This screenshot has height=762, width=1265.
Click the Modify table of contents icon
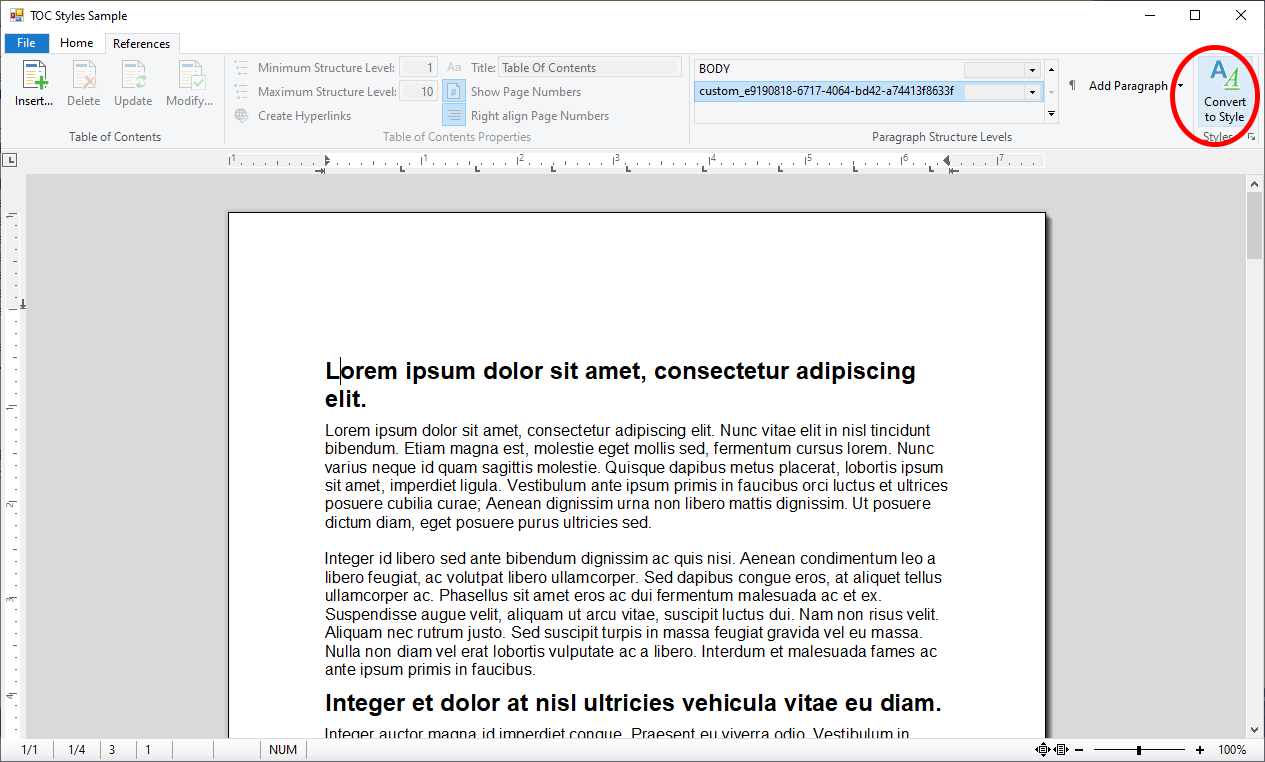190,76
